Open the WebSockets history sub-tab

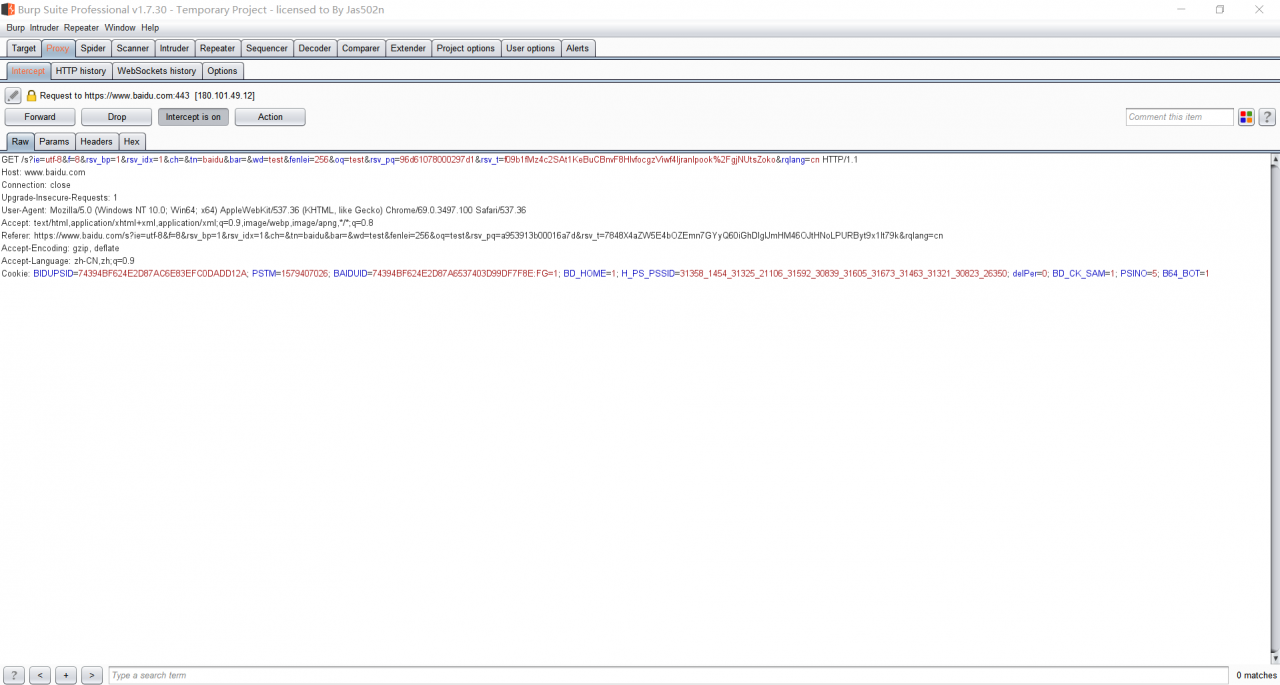click(x=157, y=71)
